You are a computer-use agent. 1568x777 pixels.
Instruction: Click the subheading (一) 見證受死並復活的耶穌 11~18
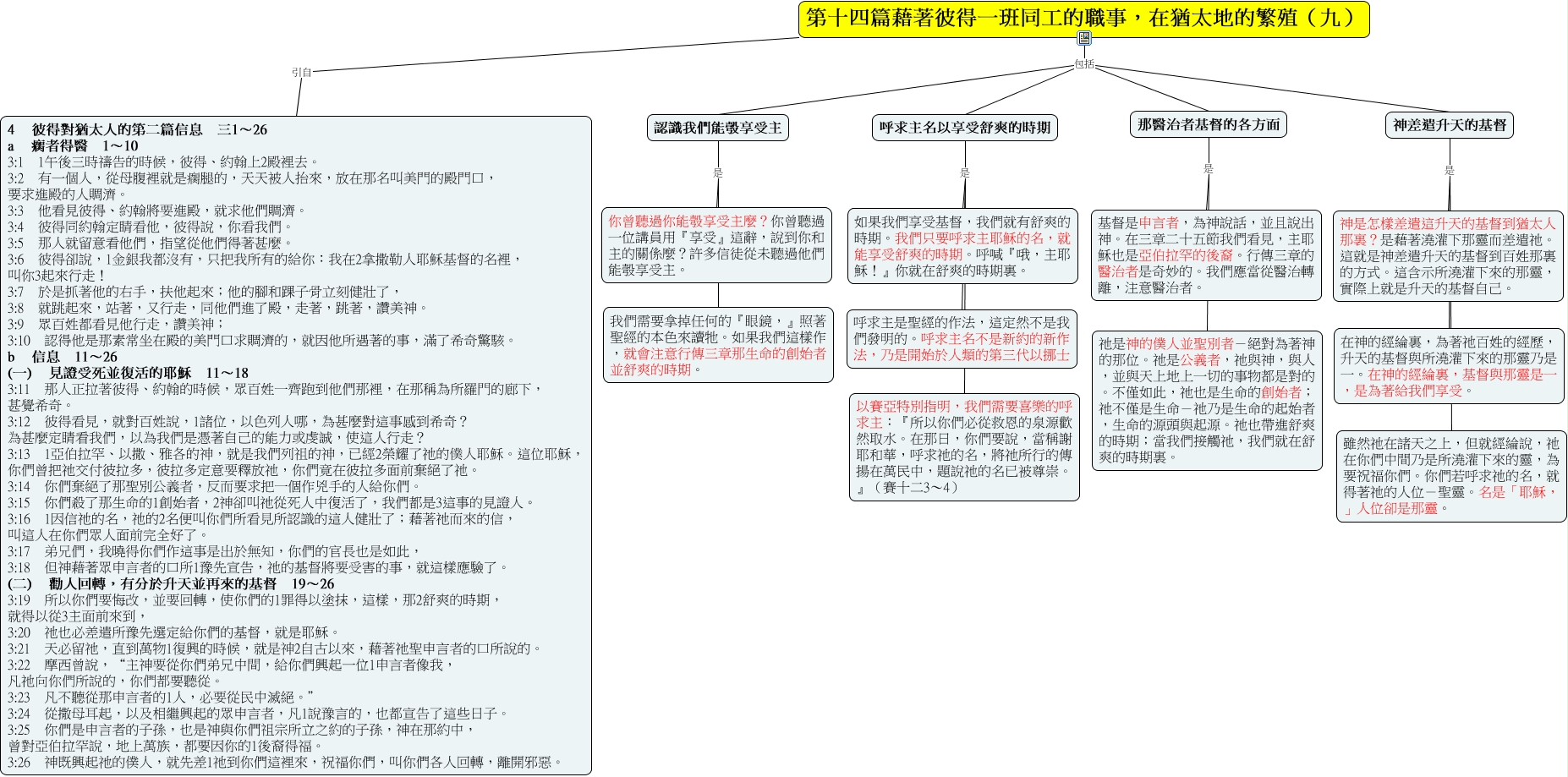tap(128, 373)
